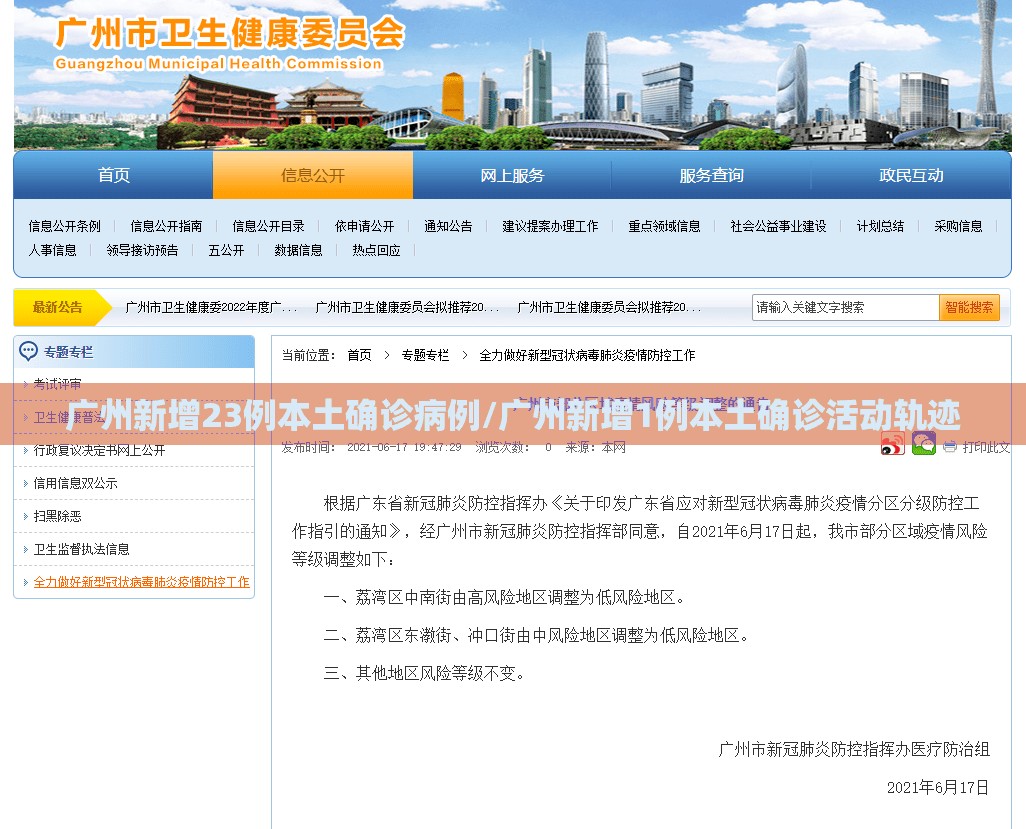Open the 服务查询 navigation tab
This screenshot has height=829, width=1026.
(711, 175)
